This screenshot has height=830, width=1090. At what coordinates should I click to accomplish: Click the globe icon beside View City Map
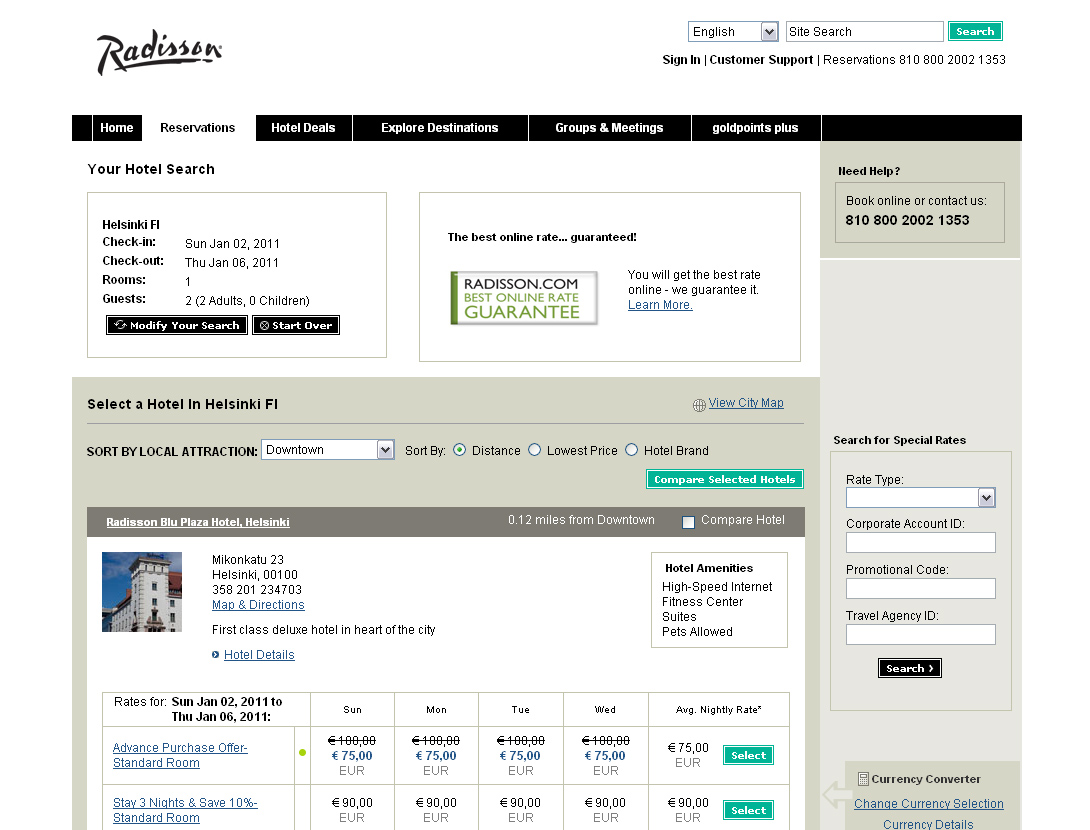(699, 405)
